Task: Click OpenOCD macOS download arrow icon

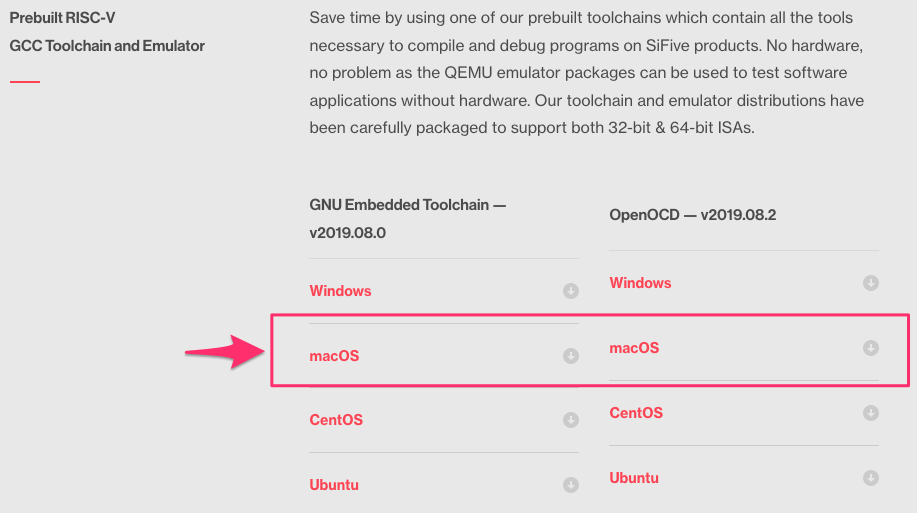Action: click(871, 348)
